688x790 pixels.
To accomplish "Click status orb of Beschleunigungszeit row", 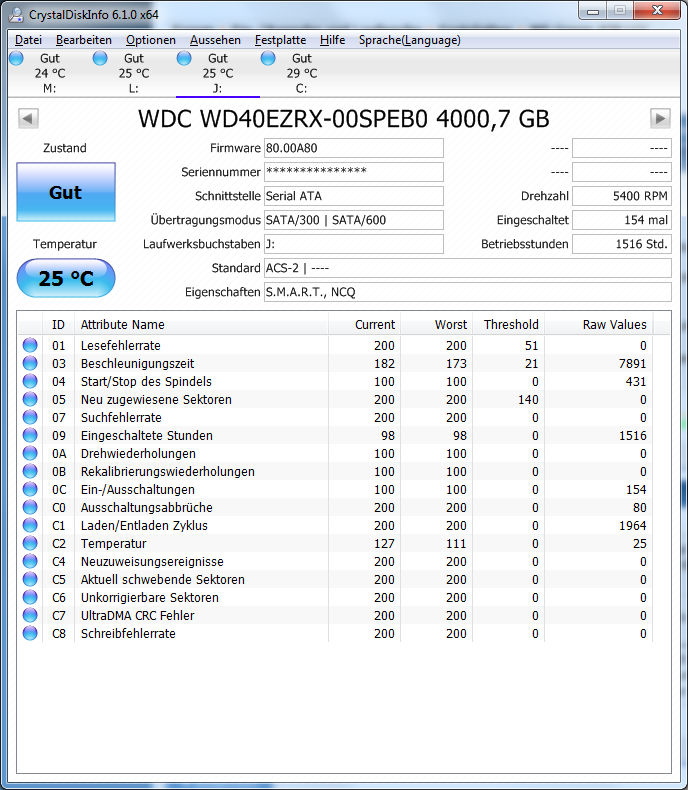I will (x=30, y=363).
